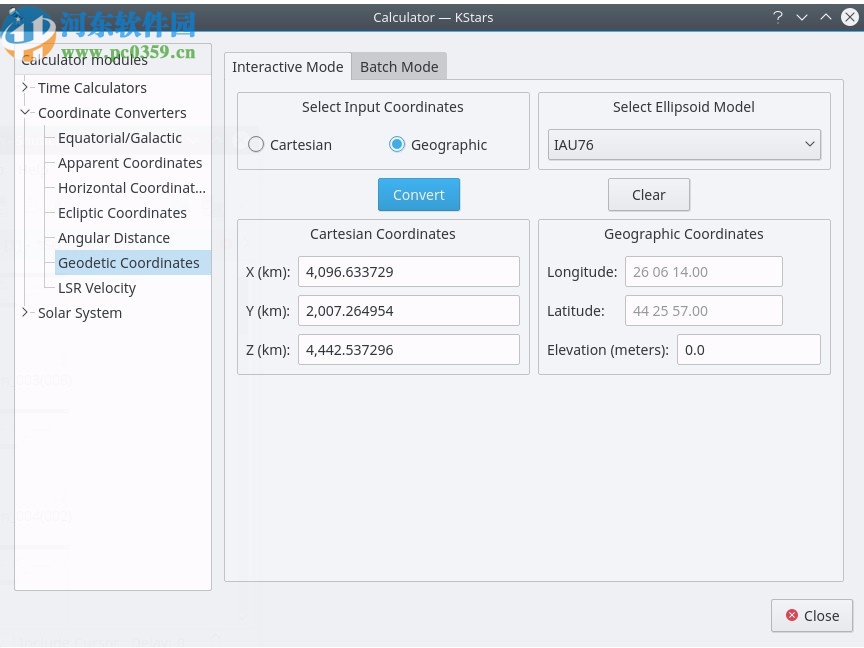Open the IAU76 ellipsoid model dropdown
864x648 pixels.
click(684, 145)
